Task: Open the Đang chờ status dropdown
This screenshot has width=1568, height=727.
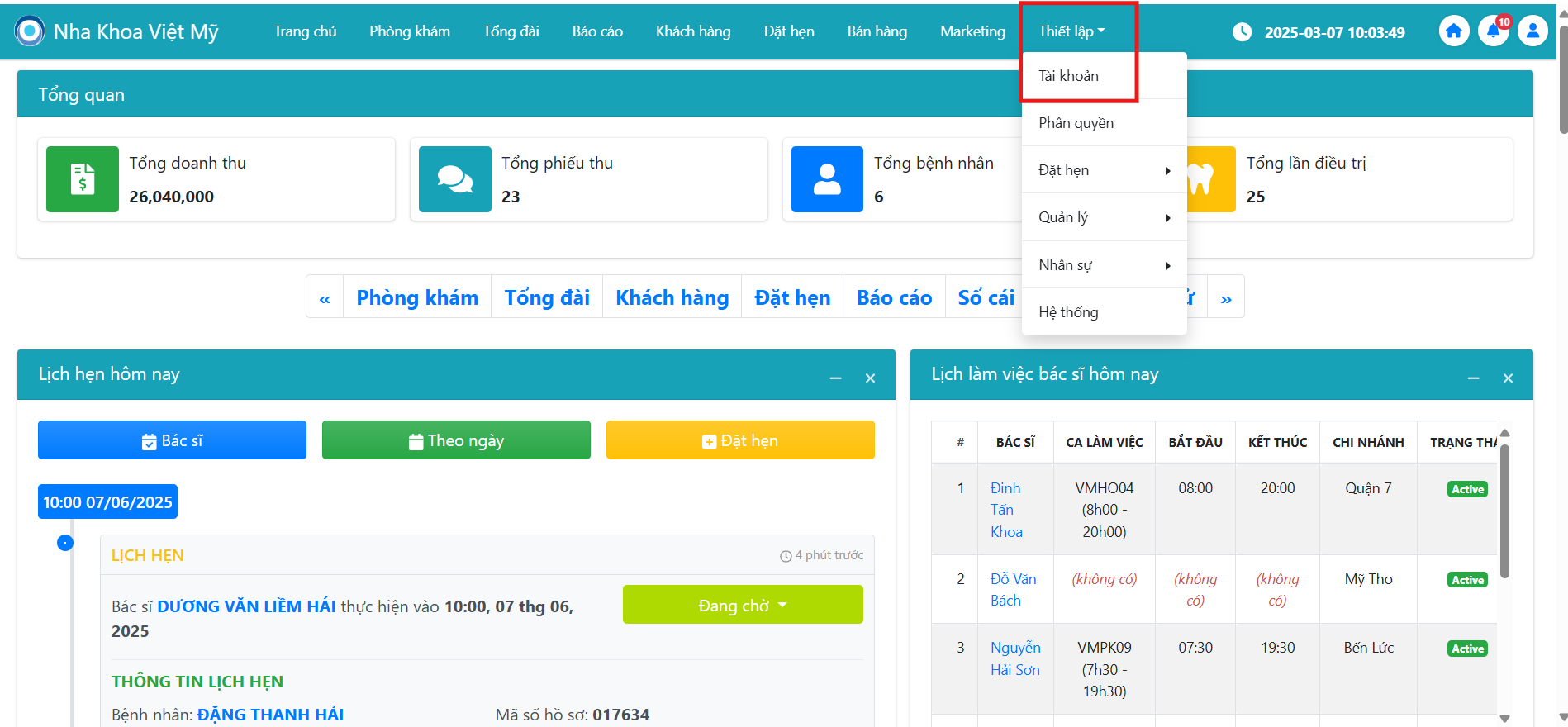Action: [742, 606]
